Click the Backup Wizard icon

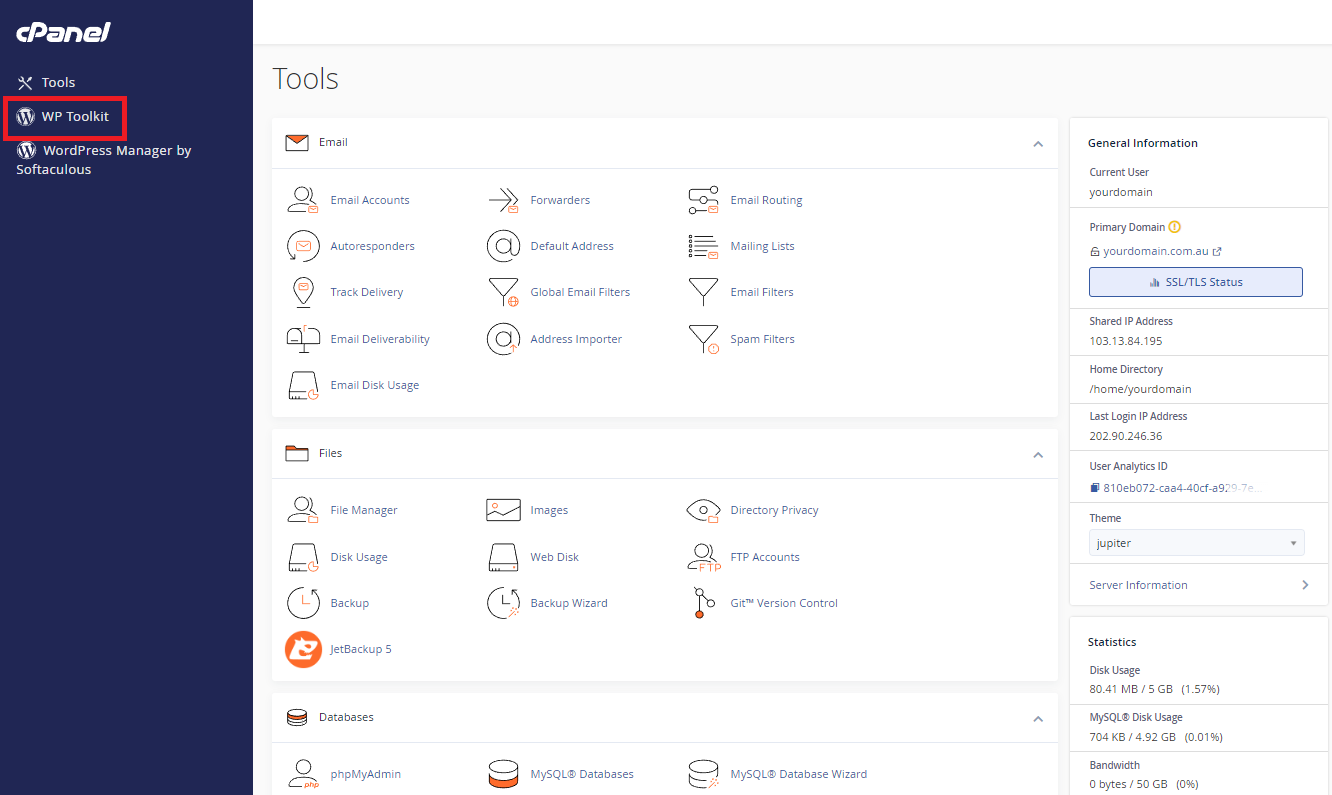[x=503, y=603]
